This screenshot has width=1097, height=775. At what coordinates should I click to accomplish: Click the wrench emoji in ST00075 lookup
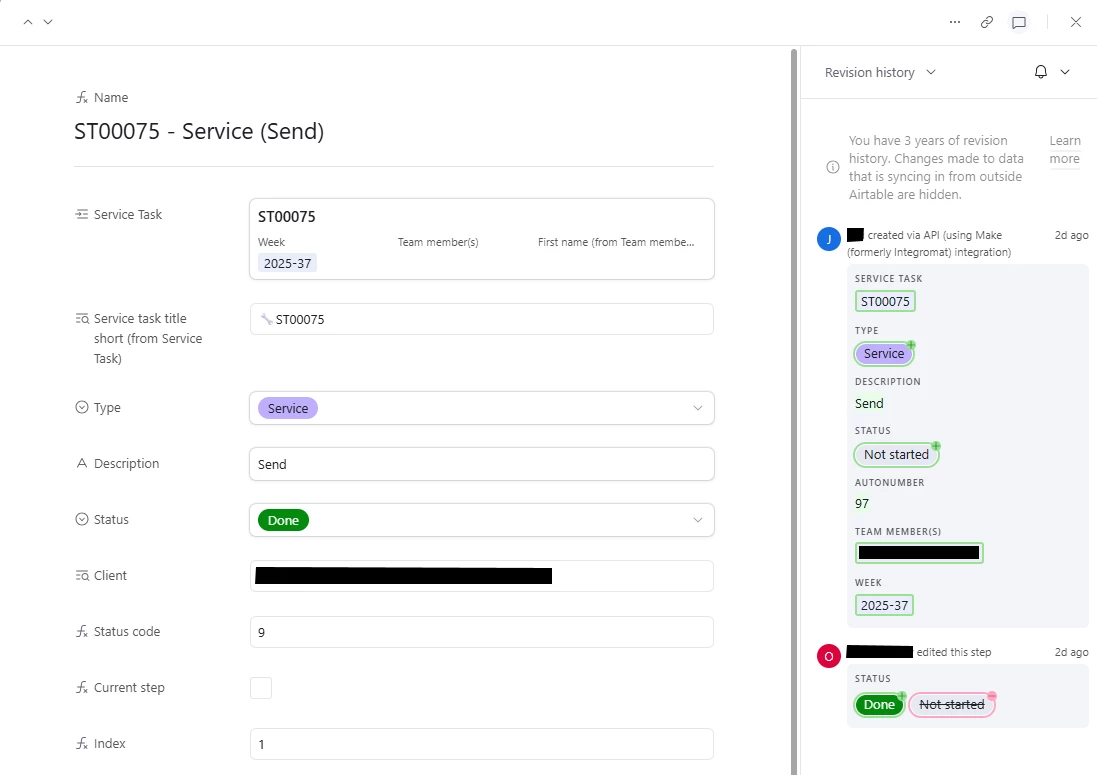266,319
